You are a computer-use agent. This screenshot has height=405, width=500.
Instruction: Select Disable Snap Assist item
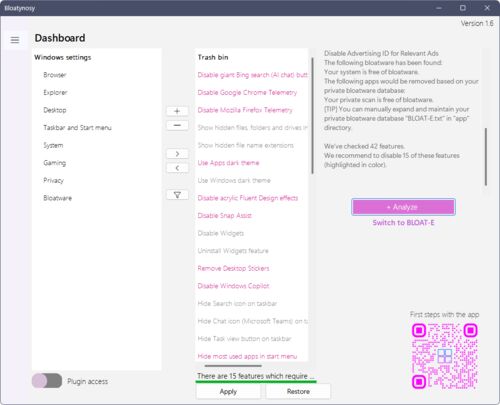click(x=224, y=216)
